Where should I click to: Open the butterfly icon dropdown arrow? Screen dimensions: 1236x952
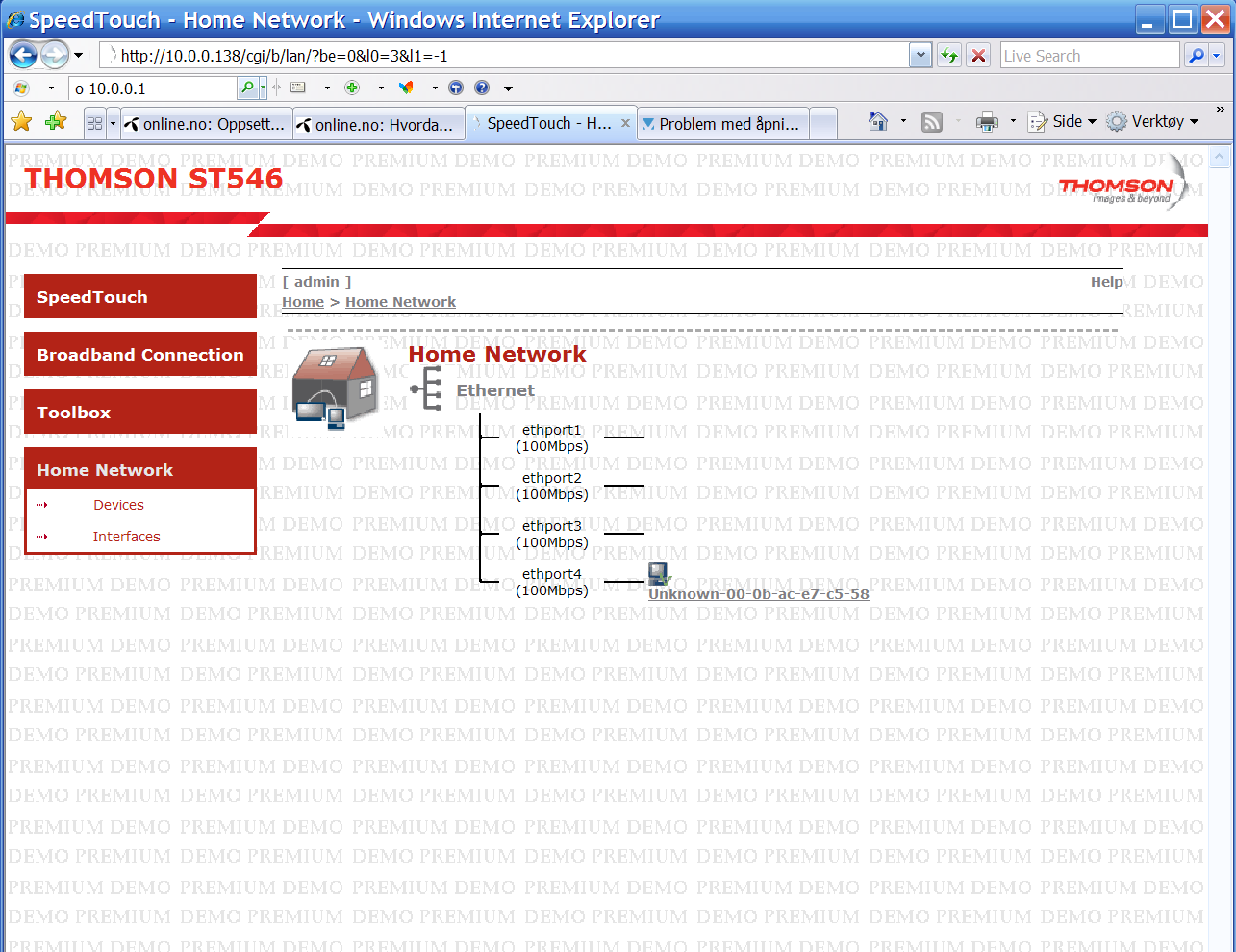pyautogui.click(x=434, y=88)
